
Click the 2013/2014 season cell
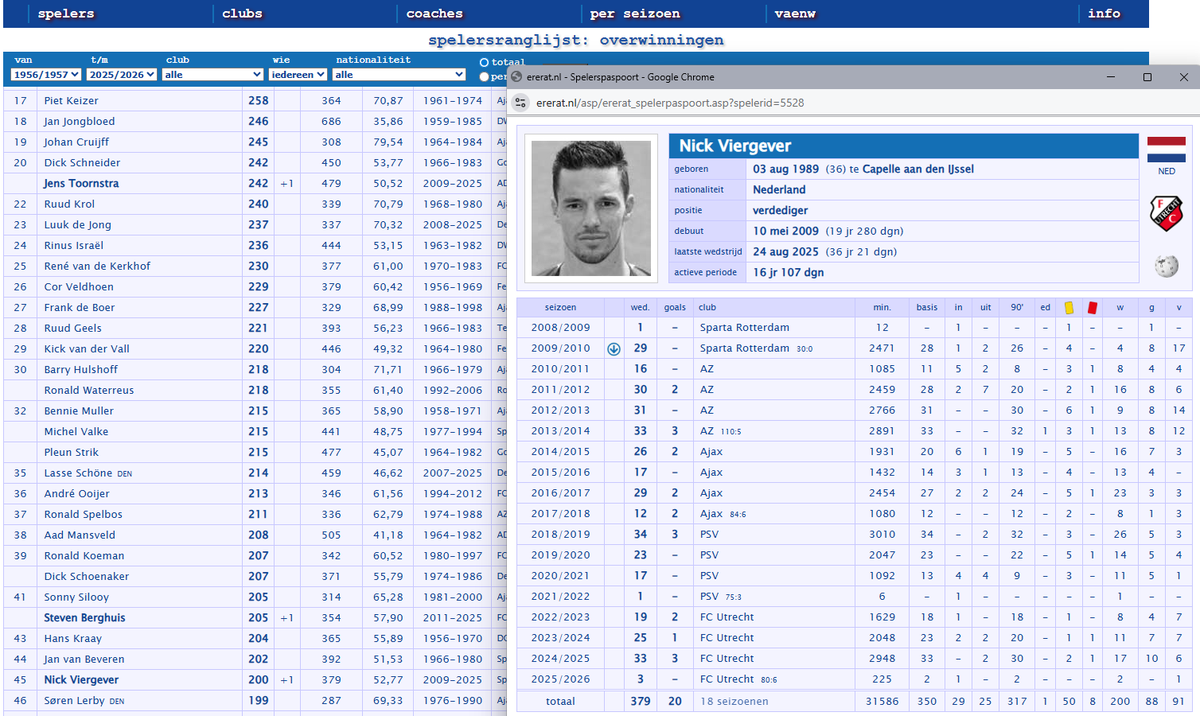tap(560, 431)
